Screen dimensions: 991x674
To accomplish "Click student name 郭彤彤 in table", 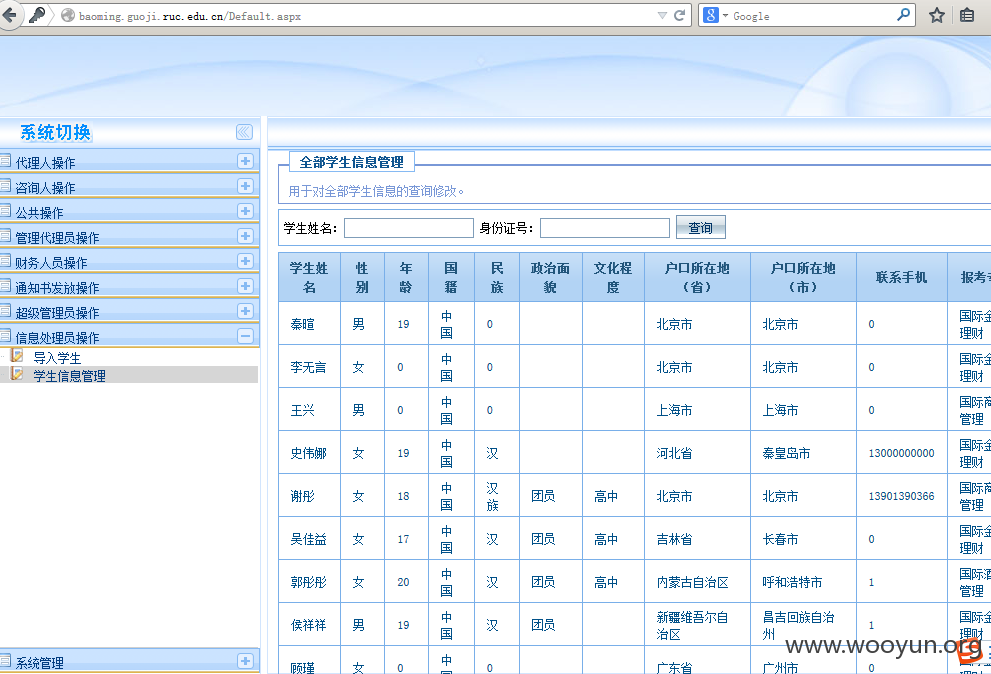I will tap(308, 582).
